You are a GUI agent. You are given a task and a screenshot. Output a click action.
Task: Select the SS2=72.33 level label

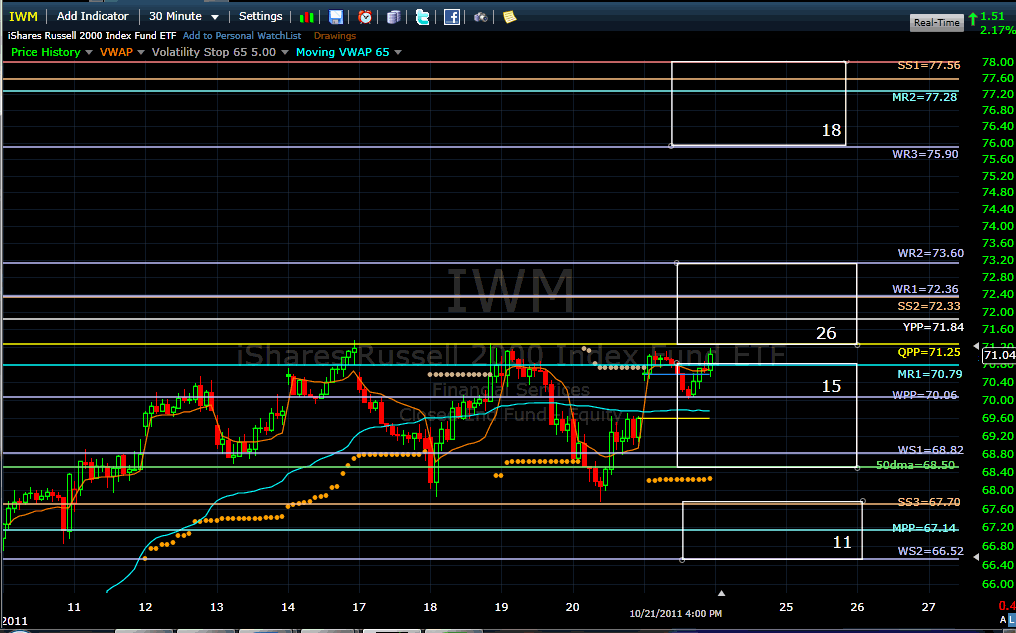point(929,306)
